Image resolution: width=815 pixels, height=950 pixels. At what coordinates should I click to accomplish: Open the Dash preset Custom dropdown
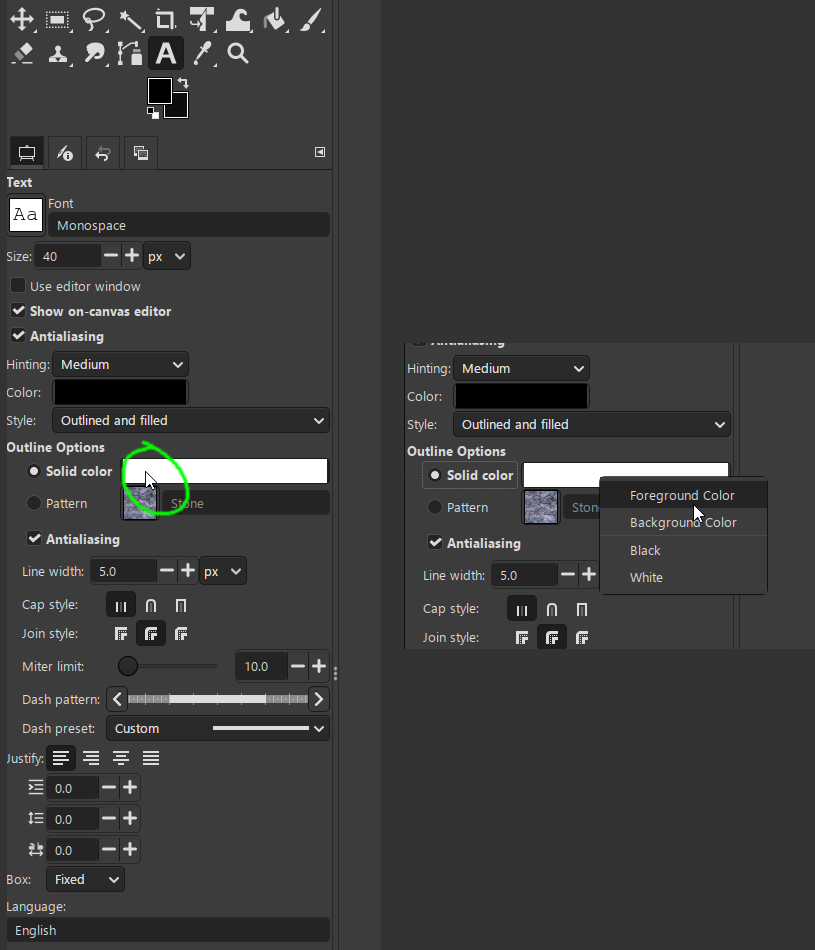pyautogui.click(x=218, y=728)
